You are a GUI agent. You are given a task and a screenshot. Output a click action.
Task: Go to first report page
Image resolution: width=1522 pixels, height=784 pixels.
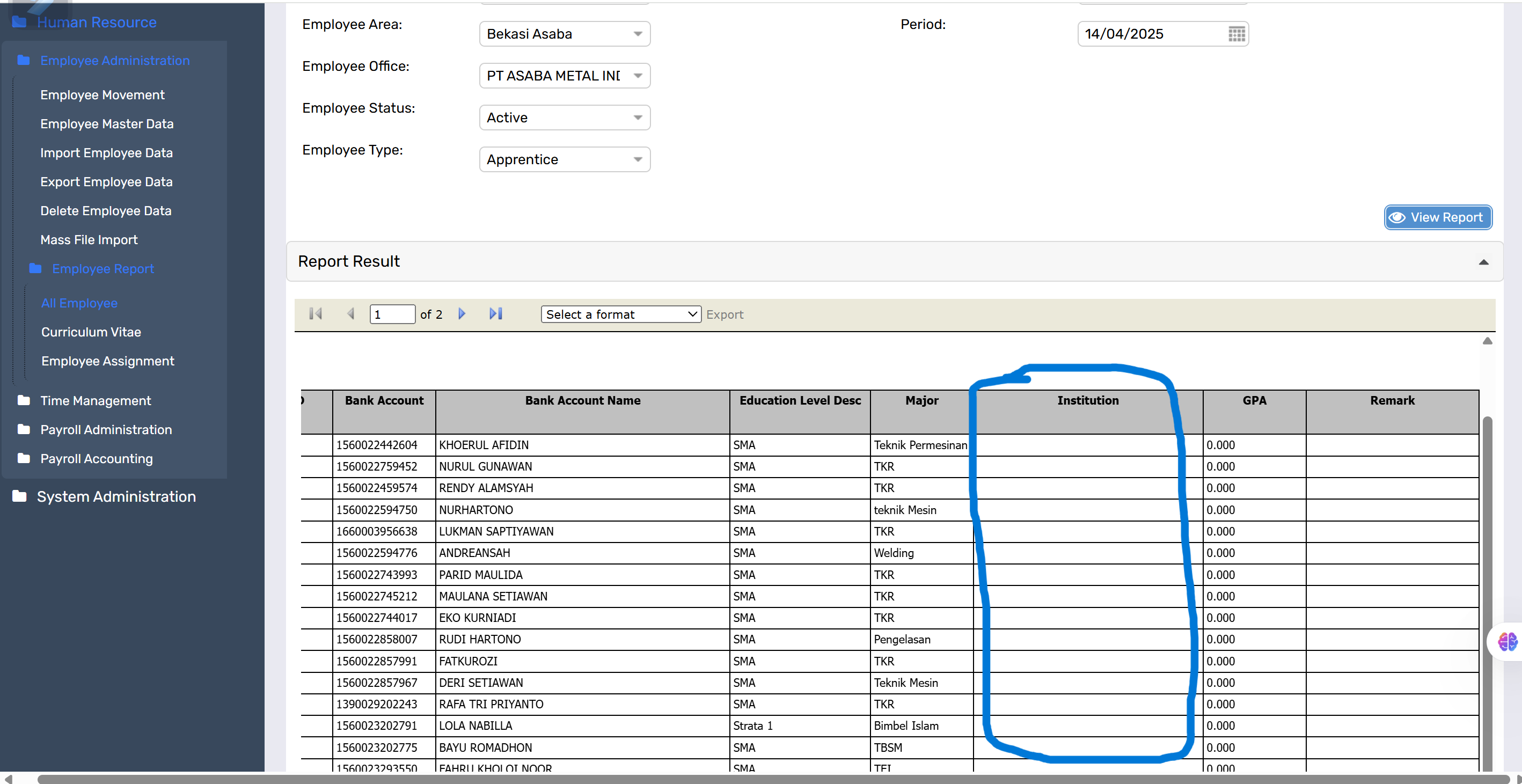tap(316, 314)
